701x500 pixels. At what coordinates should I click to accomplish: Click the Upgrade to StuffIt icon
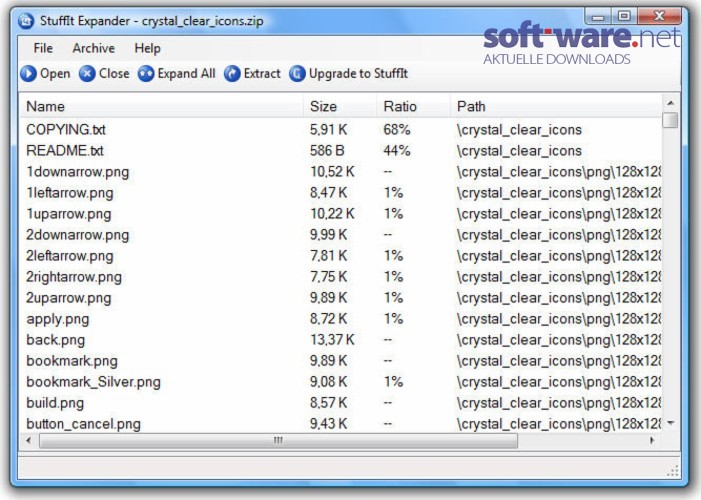click(297, 74)
